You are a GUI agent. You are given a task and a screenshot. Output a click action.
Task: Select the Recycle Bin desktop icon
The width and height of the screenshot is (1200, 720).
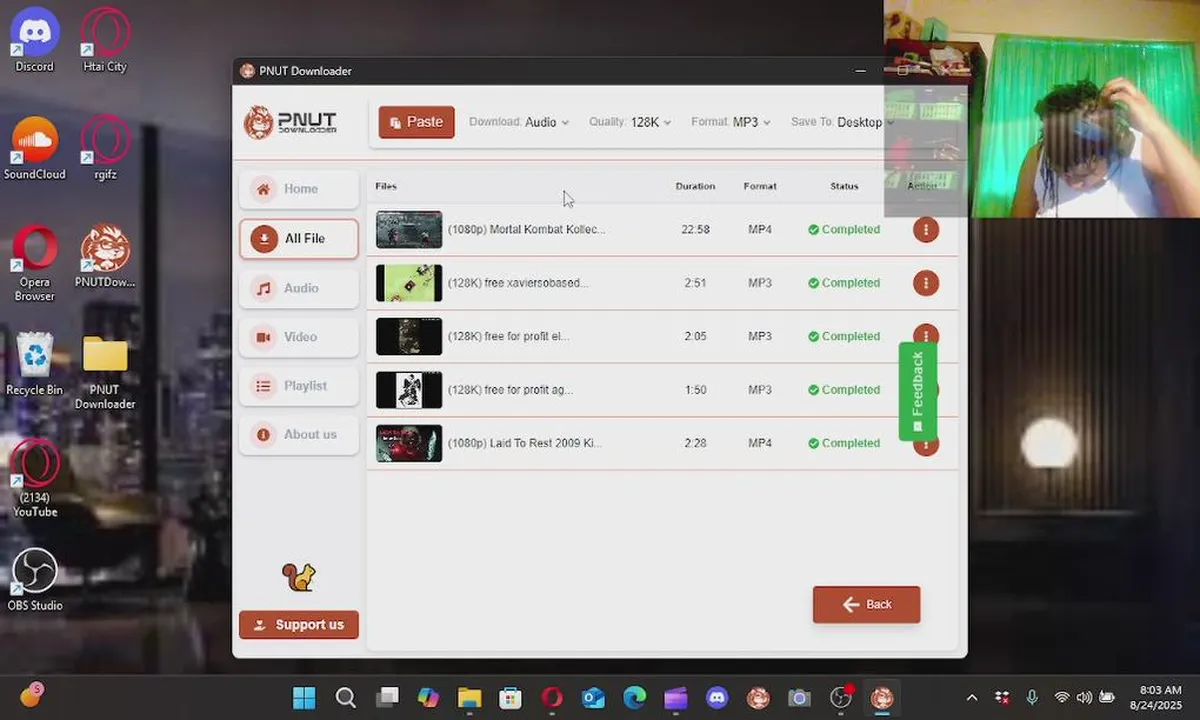pyautogui.click(x=34, y=364)
